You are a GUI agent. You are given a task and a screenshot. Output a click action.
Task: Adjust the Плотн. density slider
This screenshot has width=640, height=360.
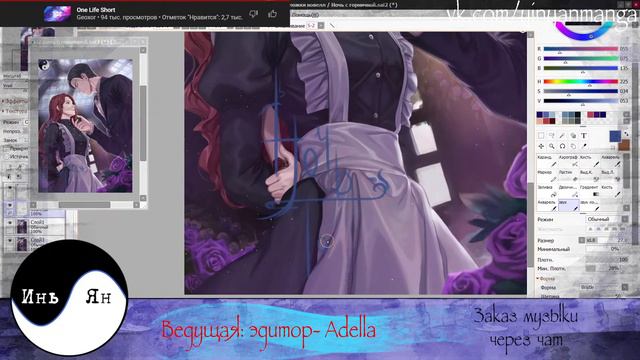[607, 260]
